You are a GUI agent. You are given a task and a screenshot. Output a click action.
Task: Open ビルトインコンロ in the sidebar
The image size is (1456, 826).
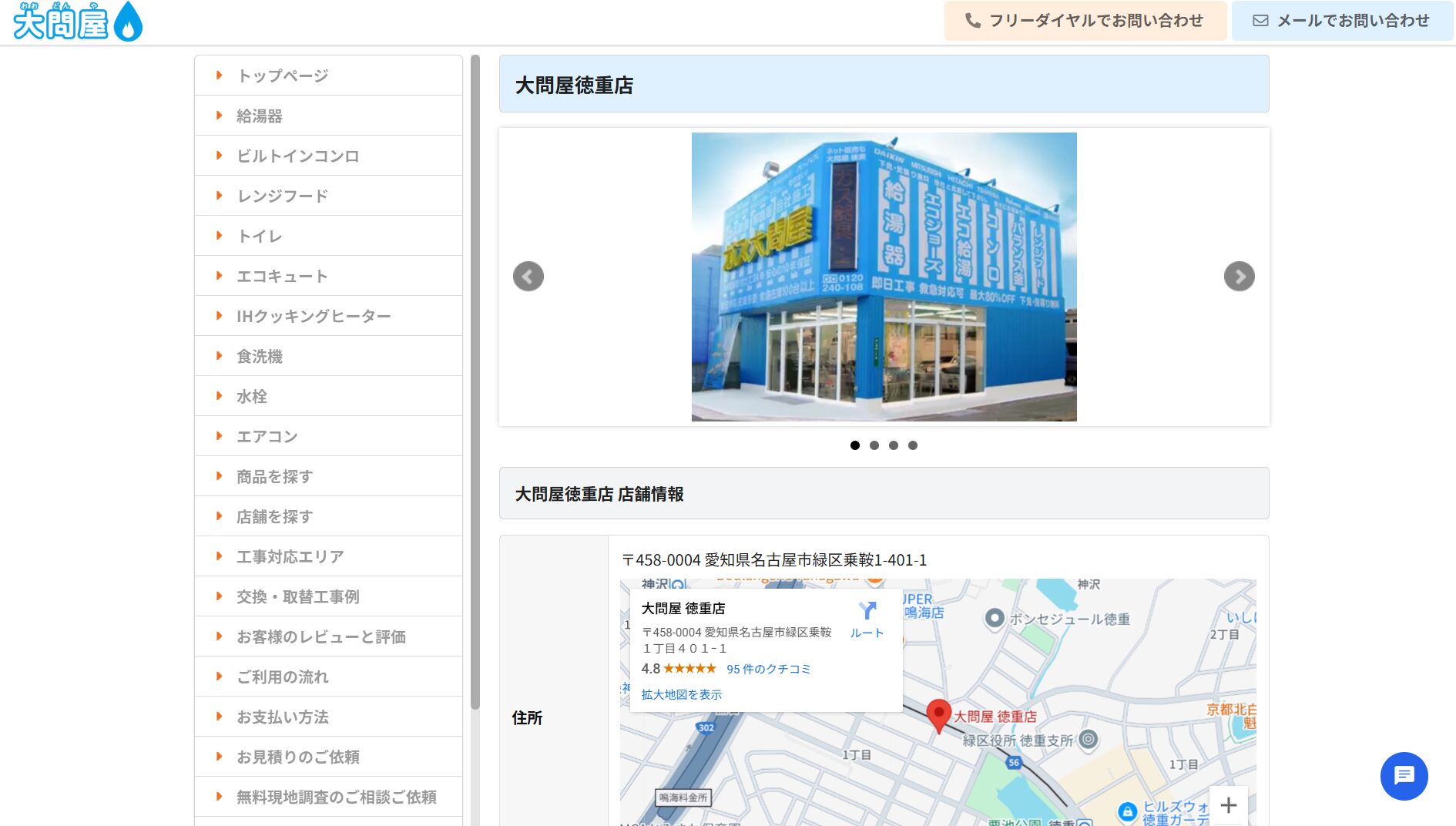point(329,156)
